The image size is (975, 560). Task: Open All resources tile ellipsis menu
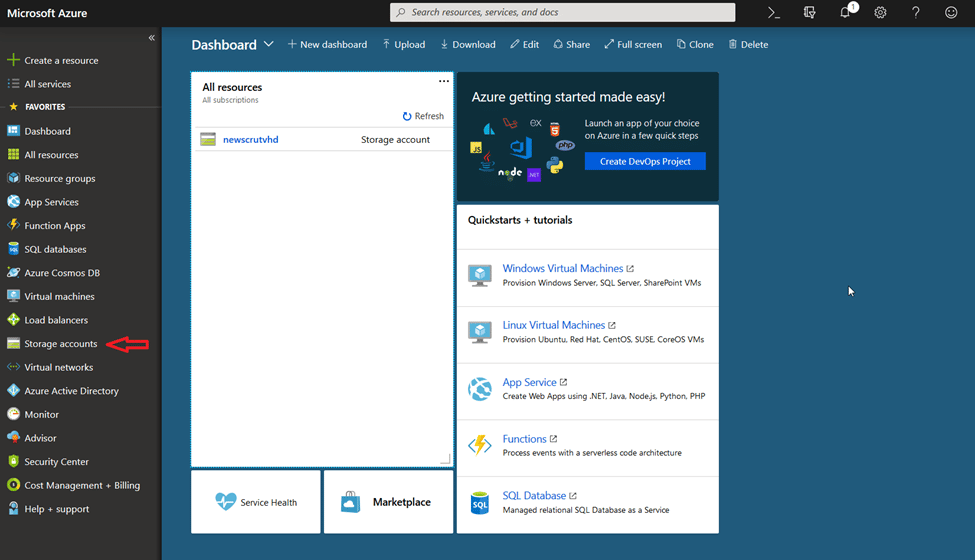pyautogui.click(x=443, y=81)
